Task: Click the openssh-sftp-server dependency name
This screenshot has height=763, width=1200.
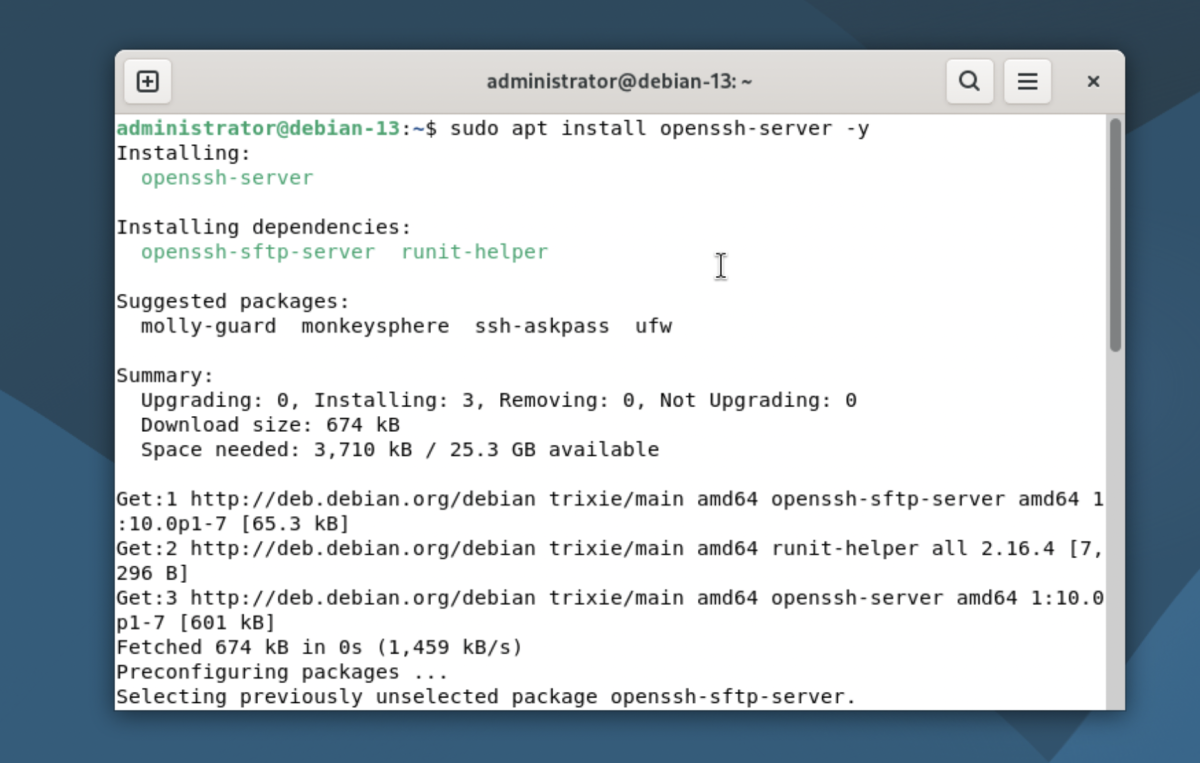Action: [258, 252]
